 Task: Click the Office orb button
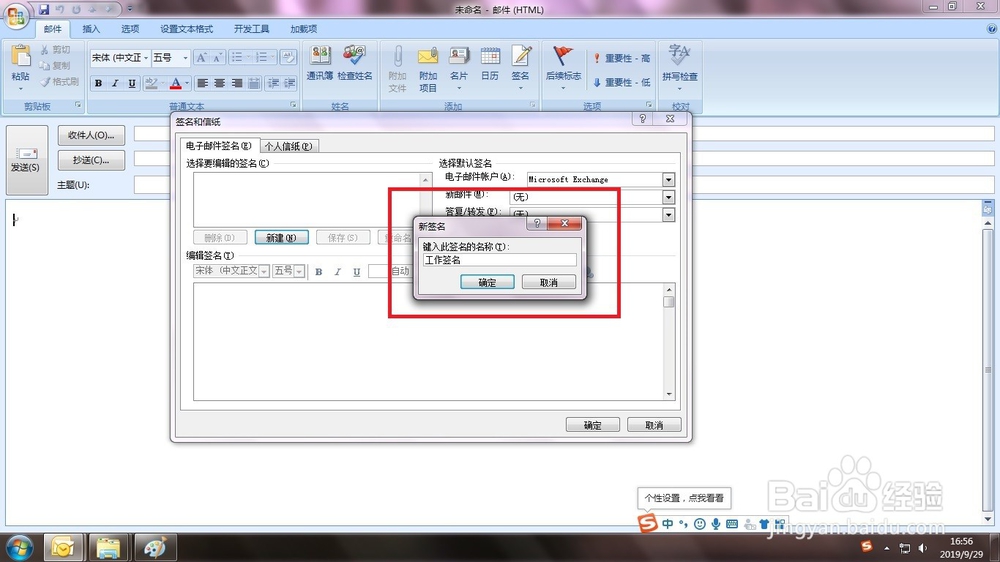coord(16,16)
